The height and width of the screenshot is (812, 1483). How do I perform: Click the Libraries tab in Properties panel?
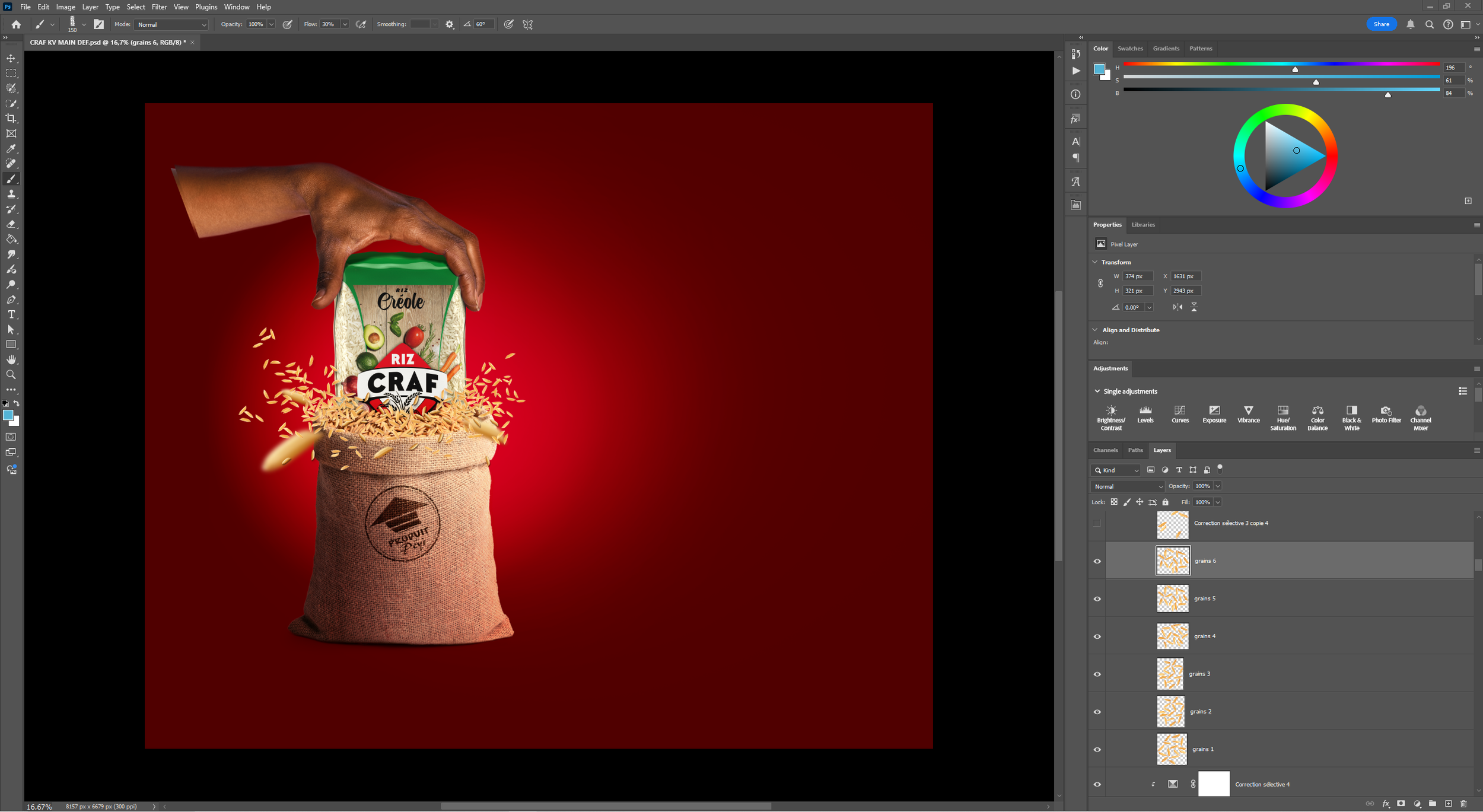pyautogui.click(x=1143, y=225)
